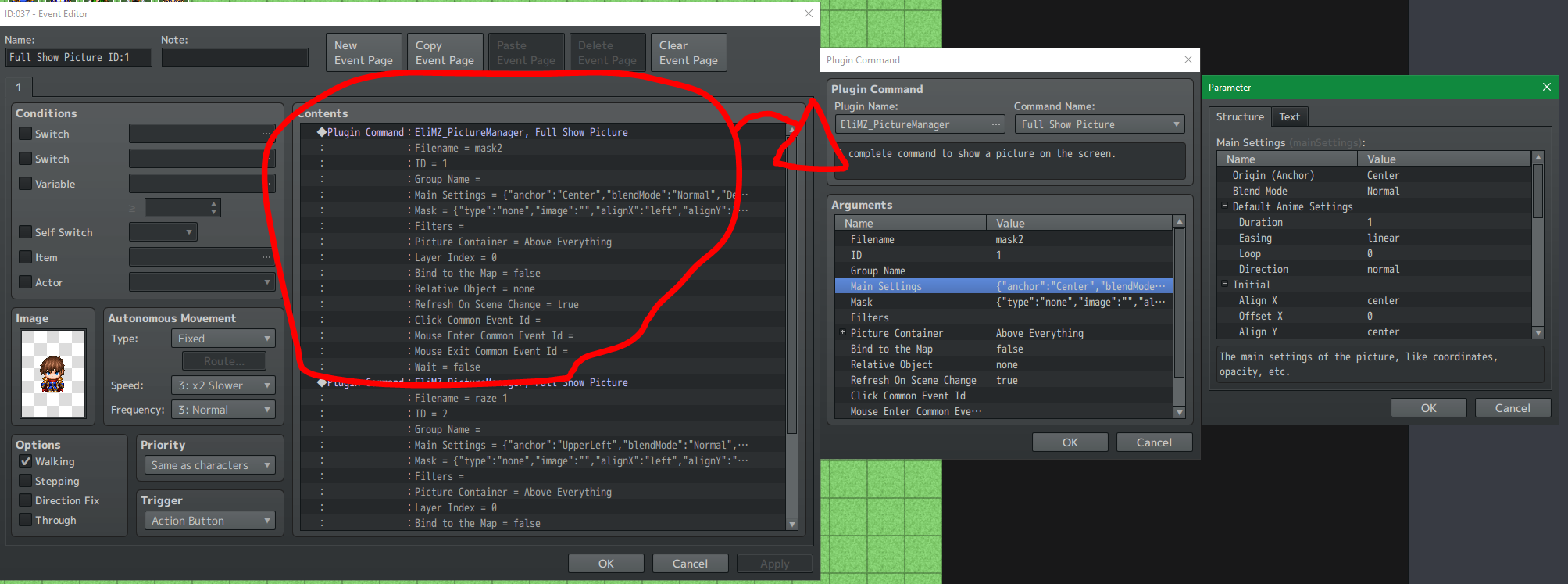Click the event Note input field

coord(235,57)
